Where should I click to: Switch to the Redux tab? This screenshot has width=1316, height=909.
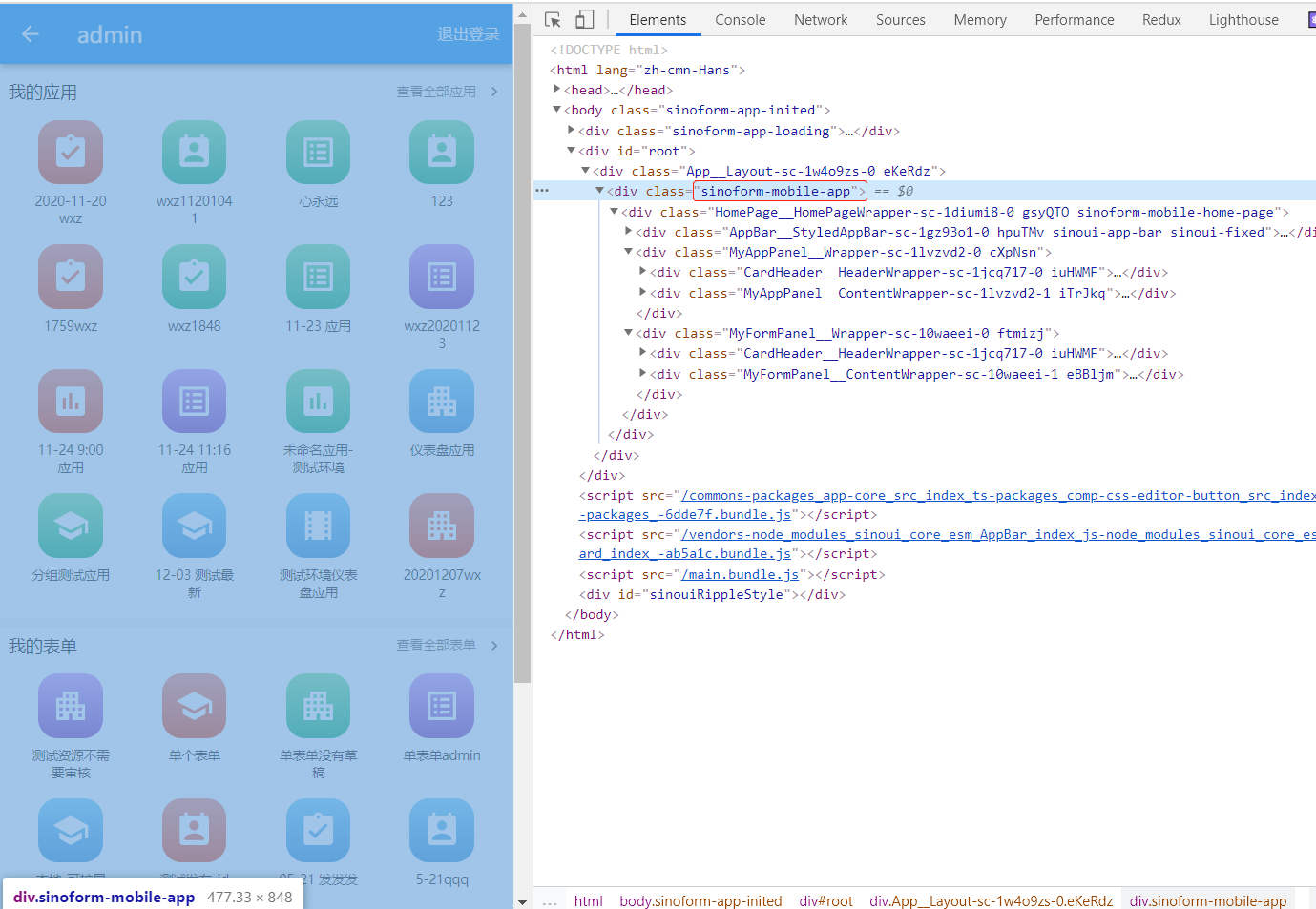pos(1161,19)
